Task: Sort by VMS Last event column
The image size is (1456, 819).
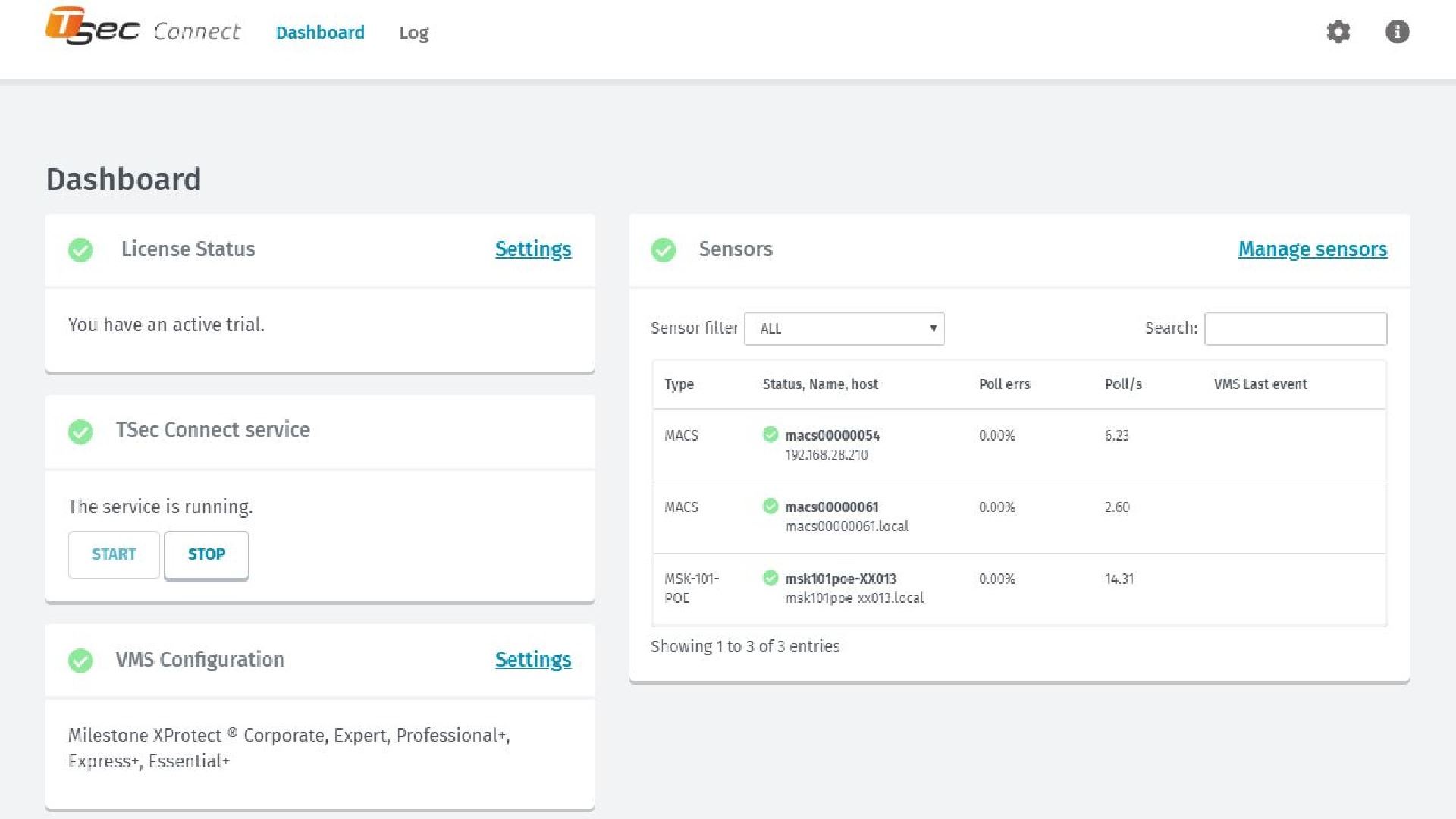Action: [1260, 384]
